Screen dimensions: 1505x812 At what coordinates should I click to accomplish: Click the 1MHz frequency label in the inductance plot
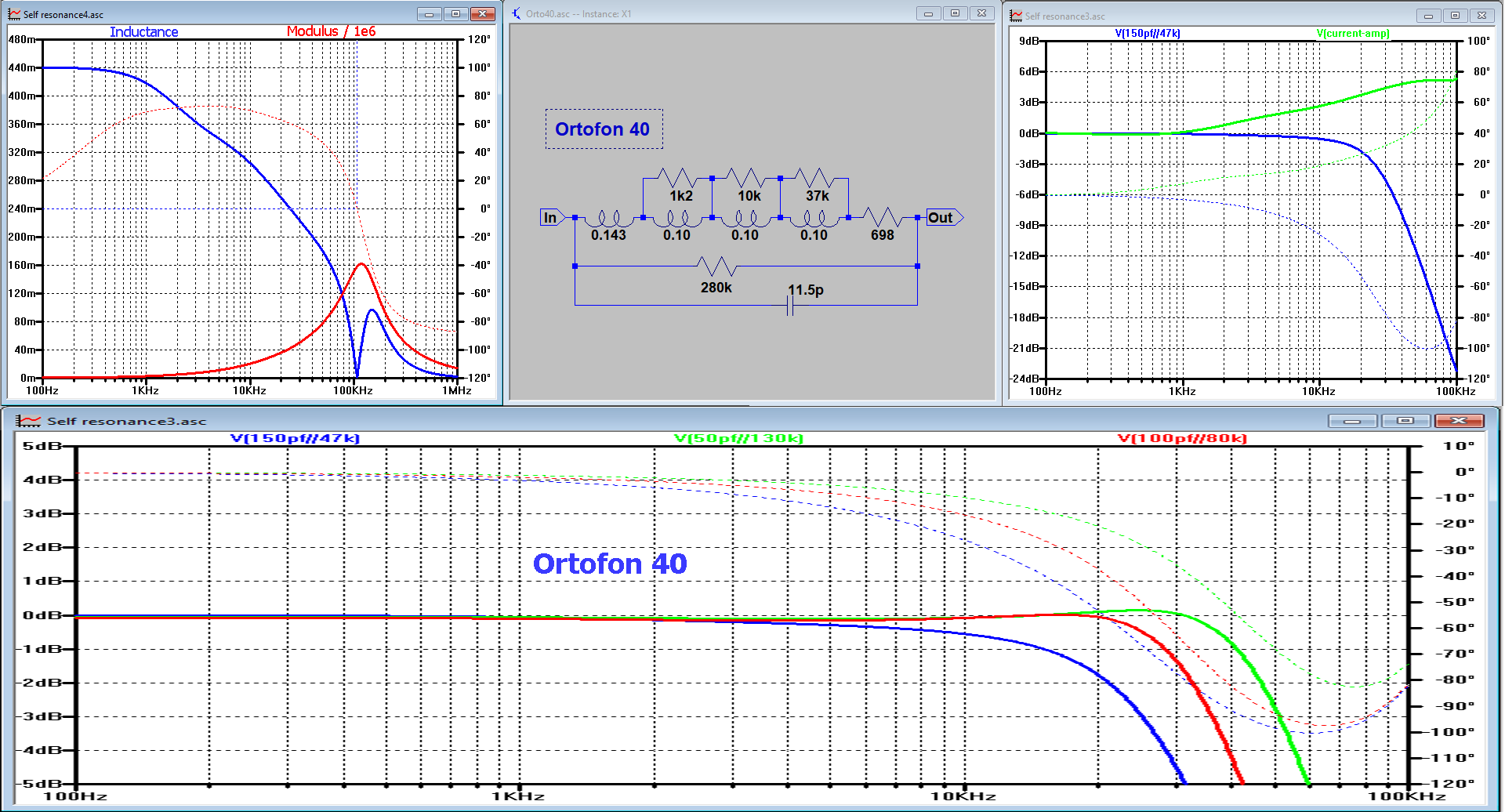[x=456, y=390]
